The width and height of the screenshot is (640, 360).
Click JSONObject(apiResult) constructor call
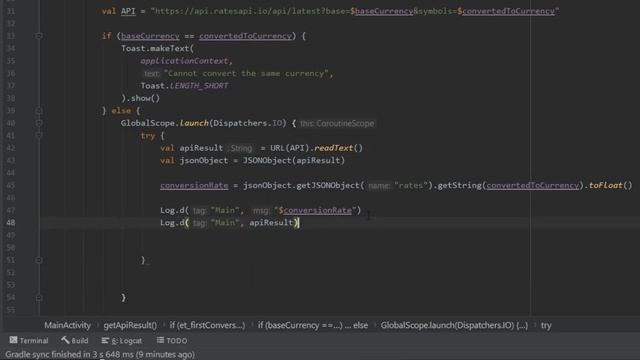pyautogui.click(x=293, y=160)
